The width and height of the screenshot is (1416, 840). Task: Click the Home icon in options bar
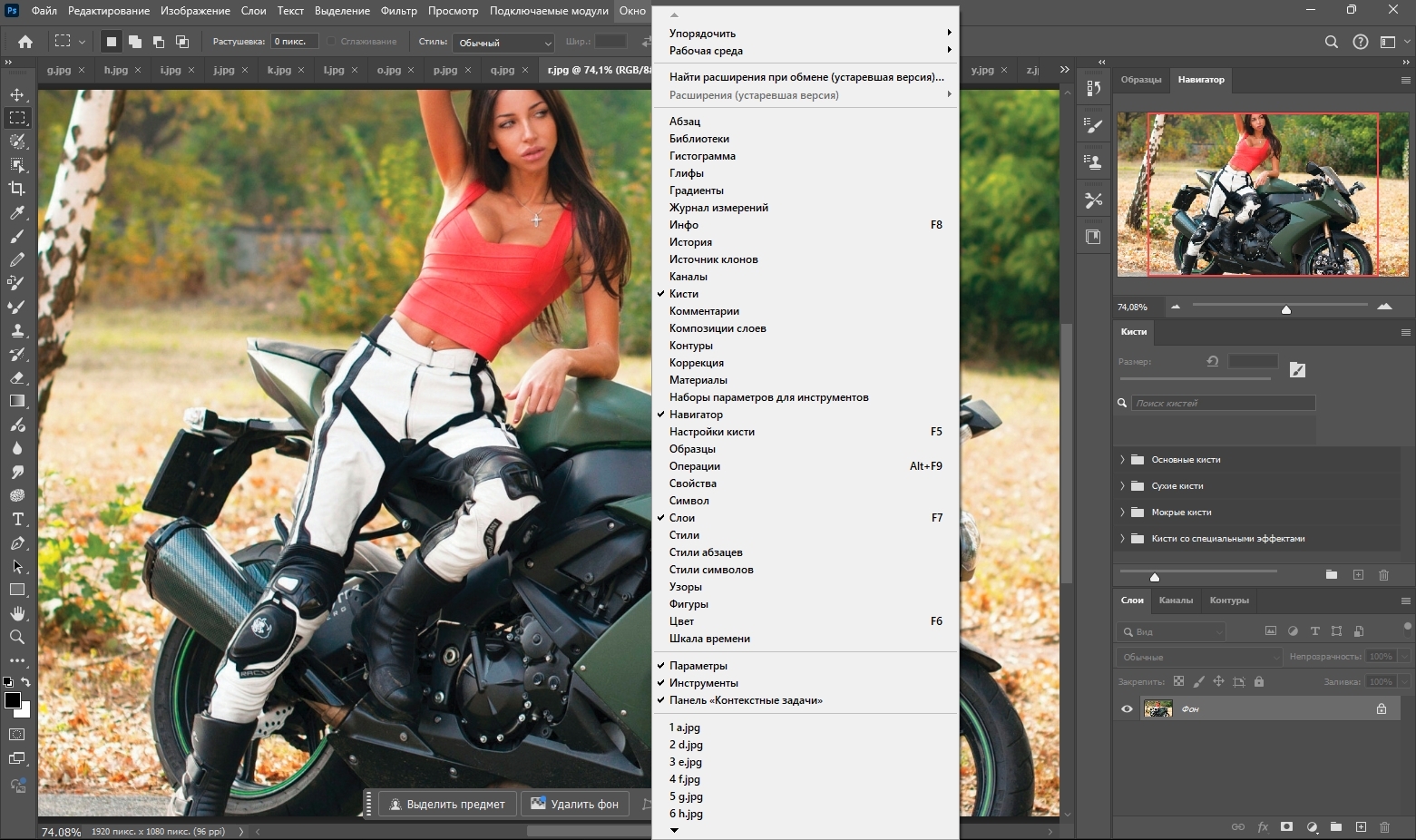(x=25, y=42)
